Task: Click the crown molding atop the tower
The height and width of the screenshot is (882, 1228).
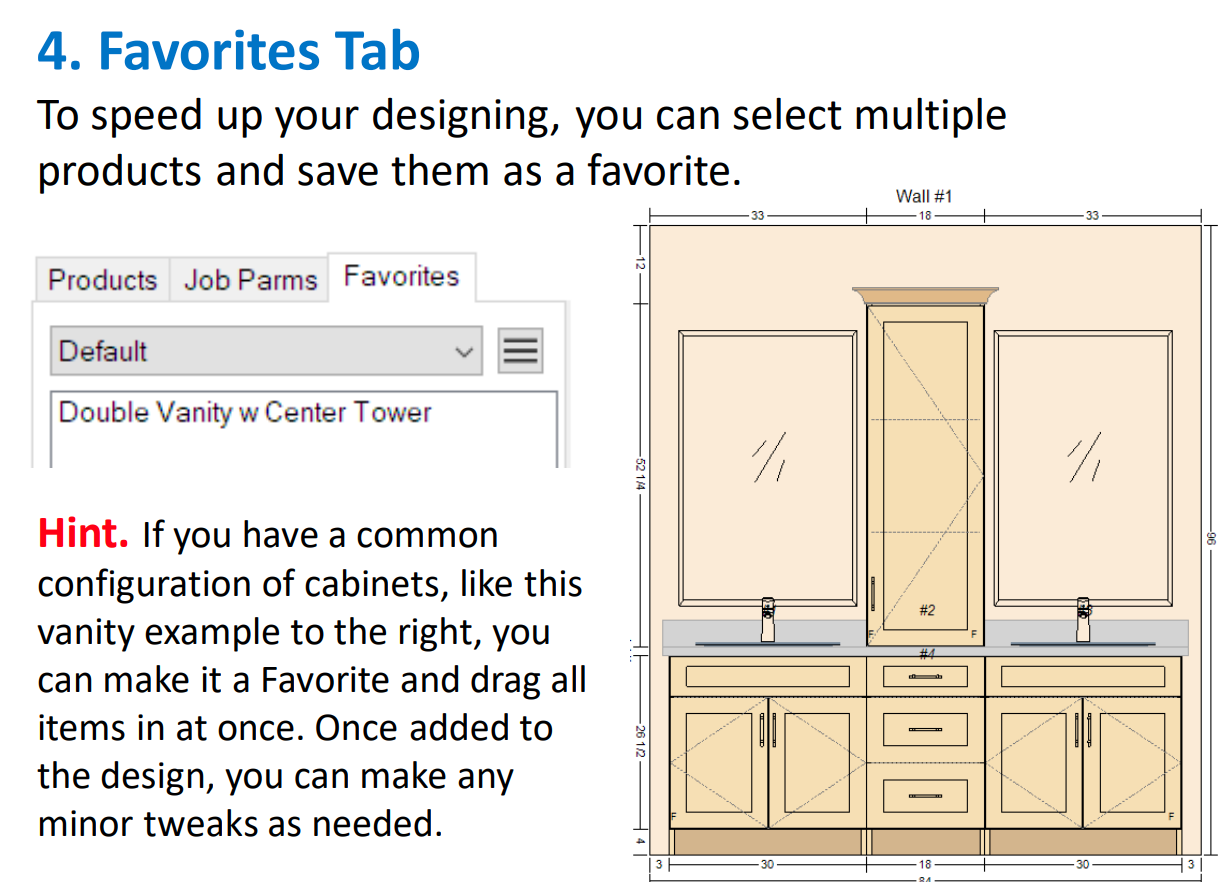Action: (926, 294)
